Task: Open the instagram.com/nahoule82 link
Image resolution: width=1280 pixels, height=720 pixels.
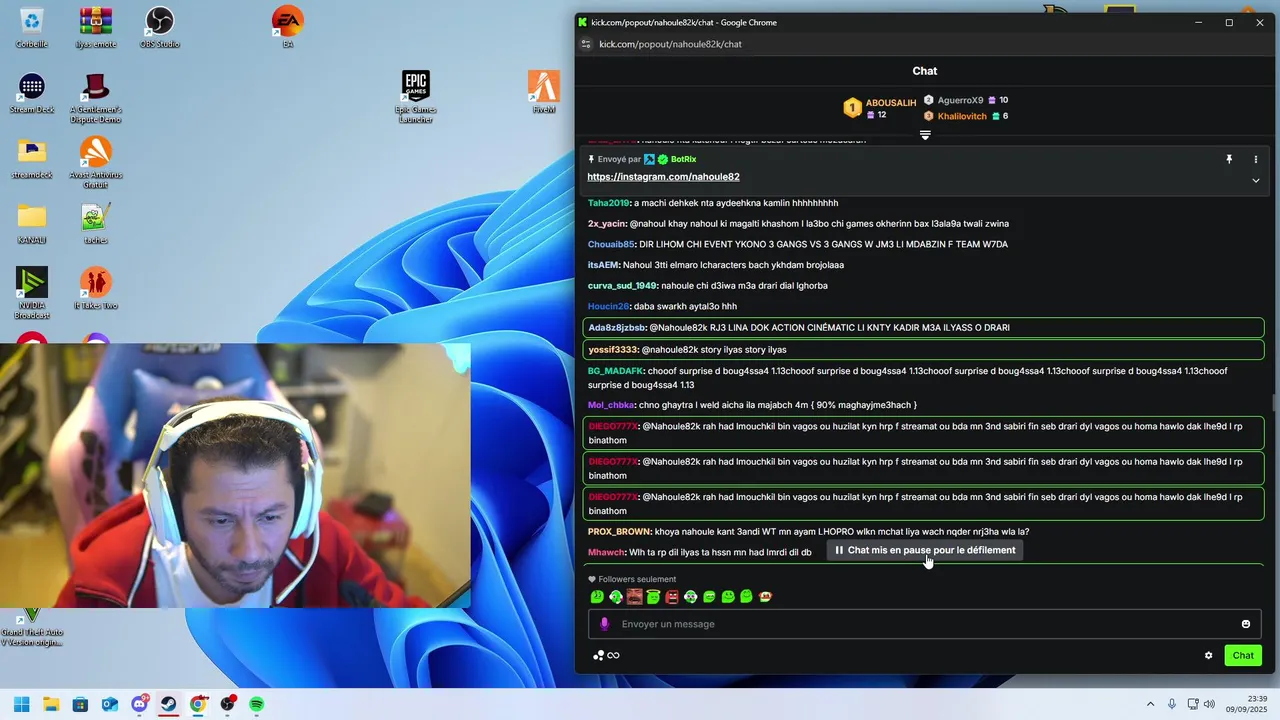Action: (x=663, y=177)
